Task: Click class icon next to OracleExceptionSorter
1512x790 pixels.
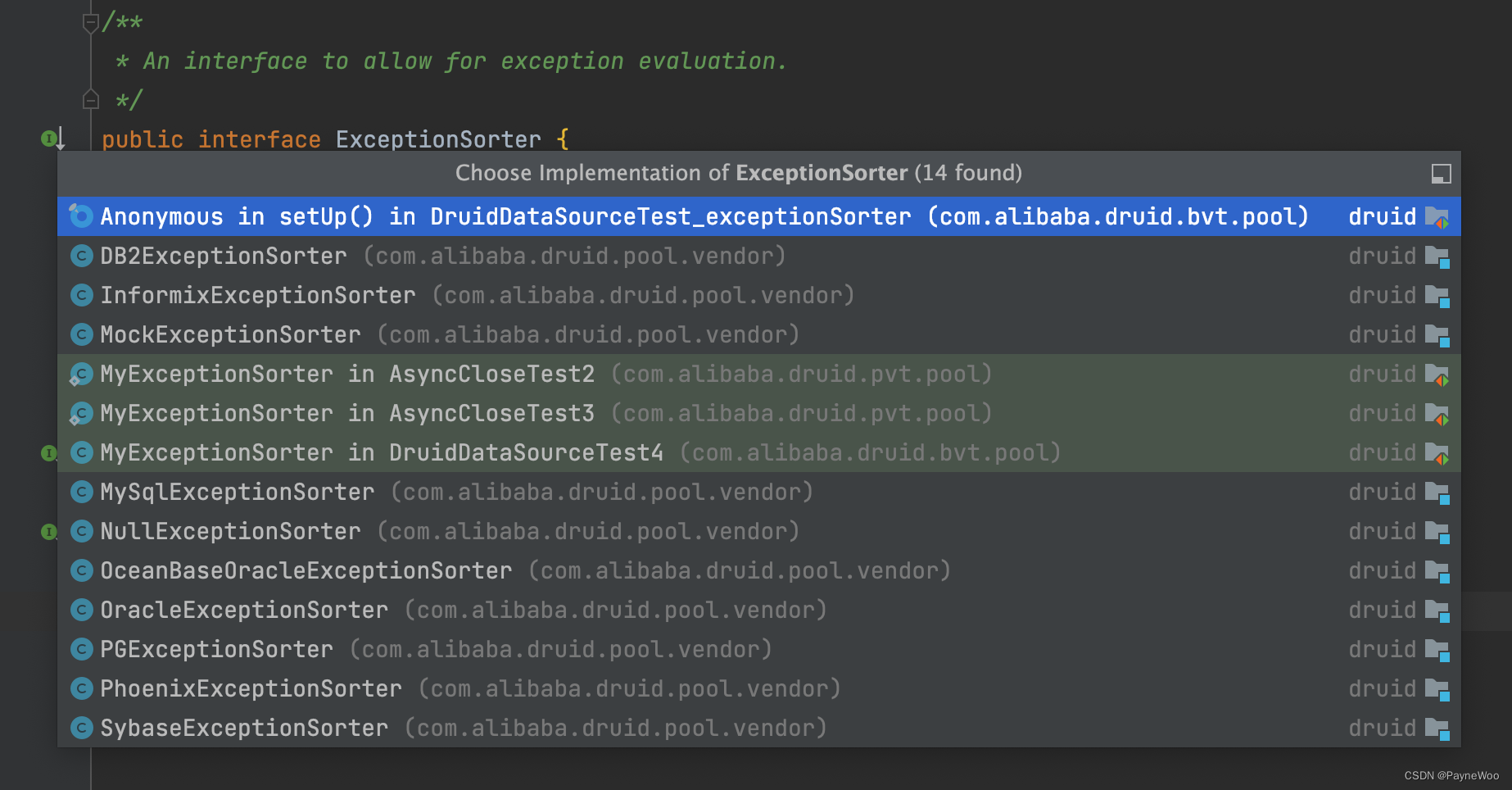Action: [x=81, y=610]
